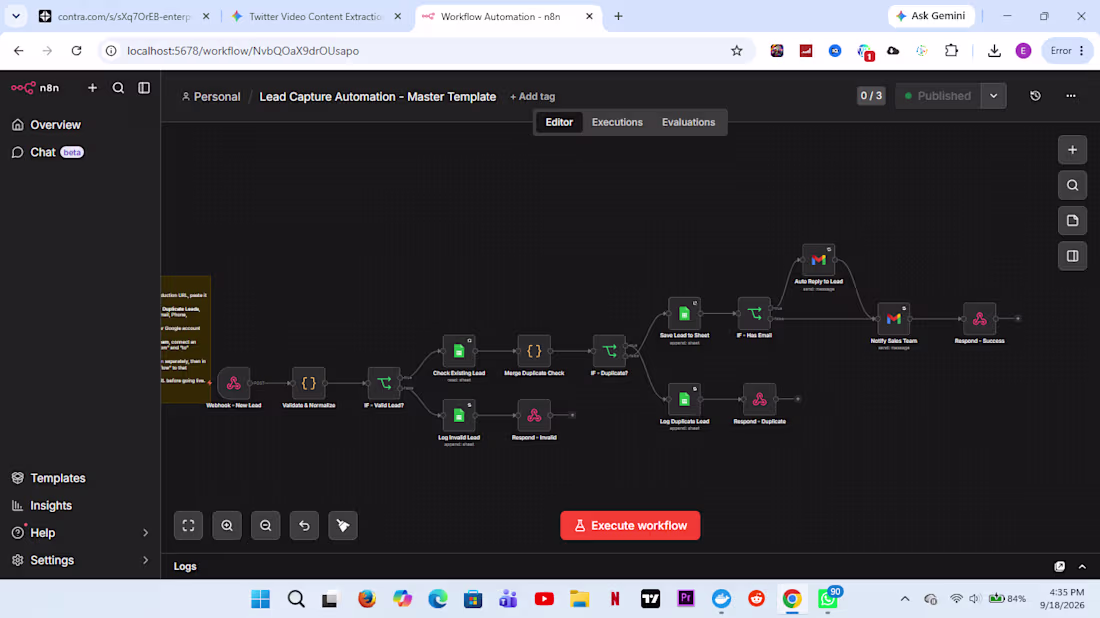
Task: Pop out the Logs panel
Action: pyautogui.click(x=1060, y=567)
